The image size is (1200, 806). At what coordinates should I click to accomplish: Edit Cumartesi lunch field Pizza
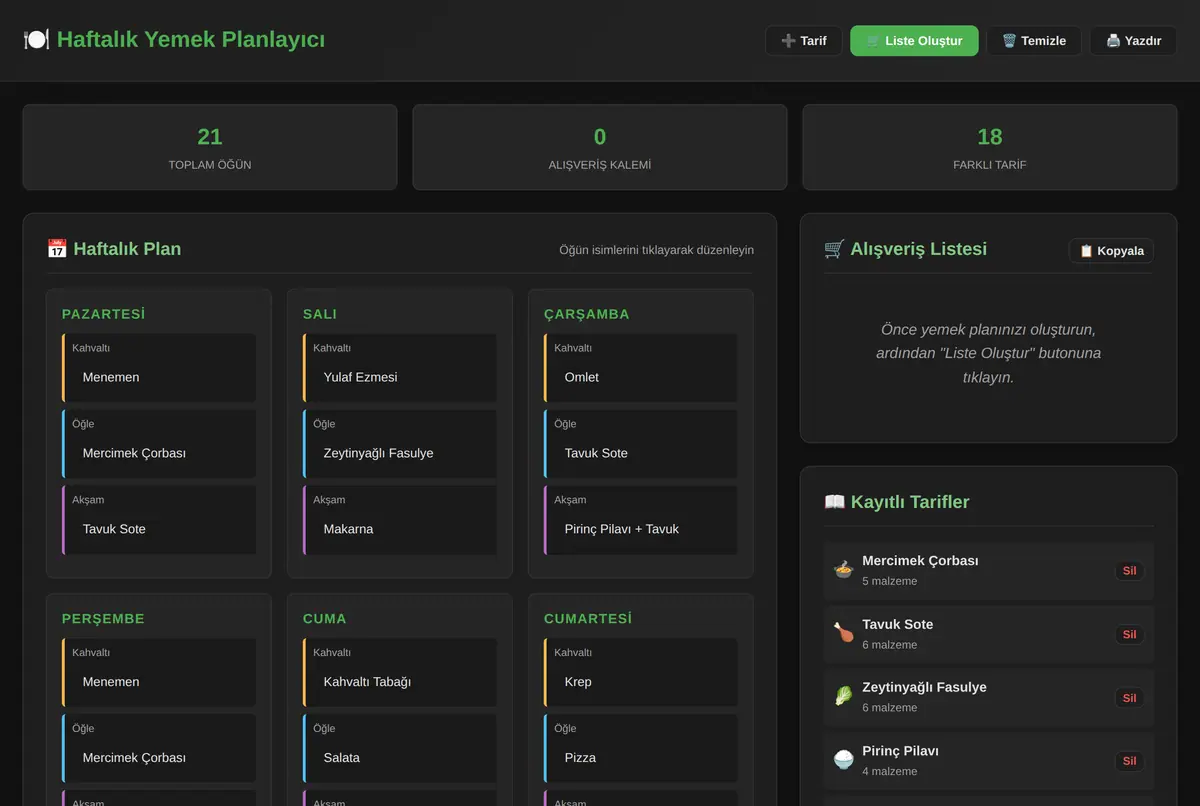pyautogui.click(x=641, y=758)
